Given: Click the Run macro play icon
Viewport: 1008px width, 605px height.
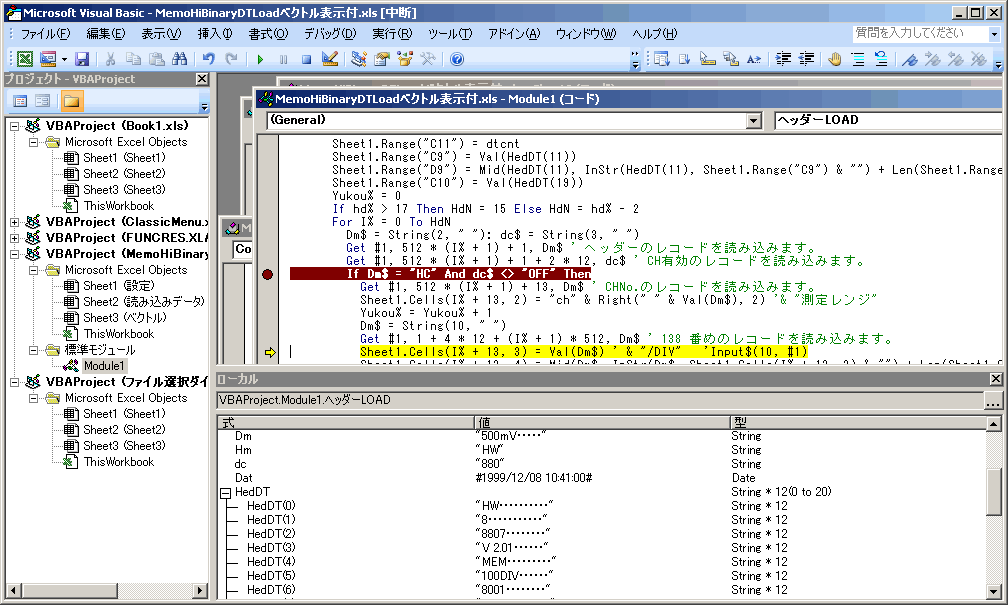Looking at the screenshot, I should pyautogui.click(x=260, y=59).
